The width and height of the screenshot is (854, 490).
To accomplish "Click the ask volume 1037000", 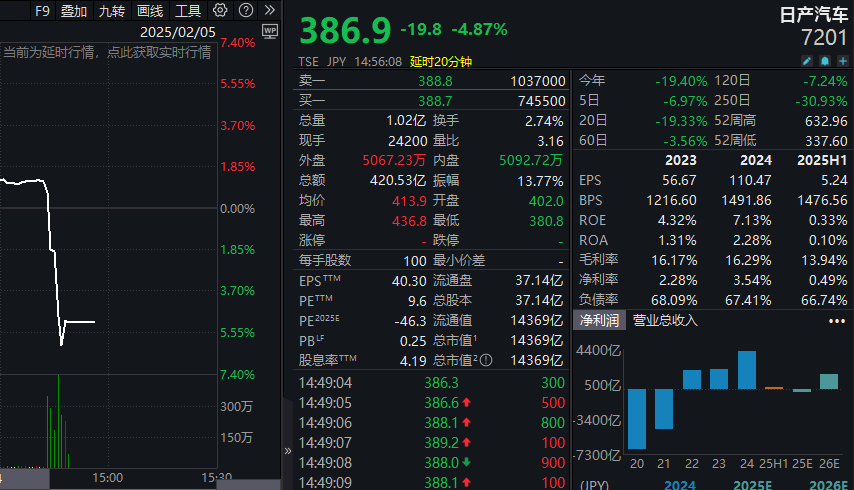I will pos(538,81).
